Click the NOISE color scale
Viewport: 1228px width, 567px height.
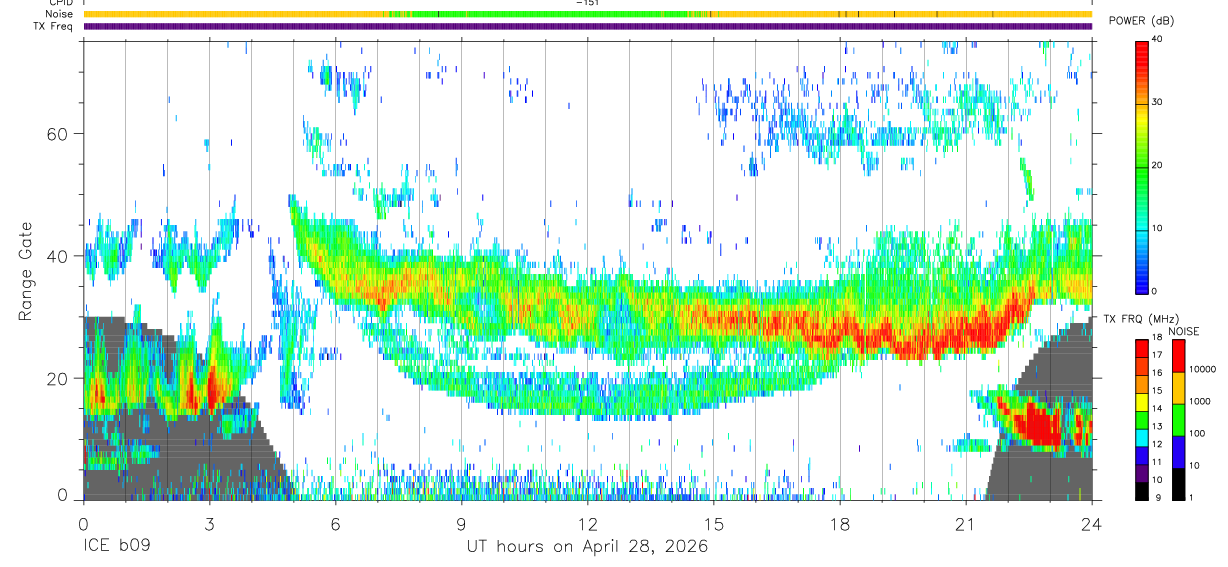(x=1178, y=419)
